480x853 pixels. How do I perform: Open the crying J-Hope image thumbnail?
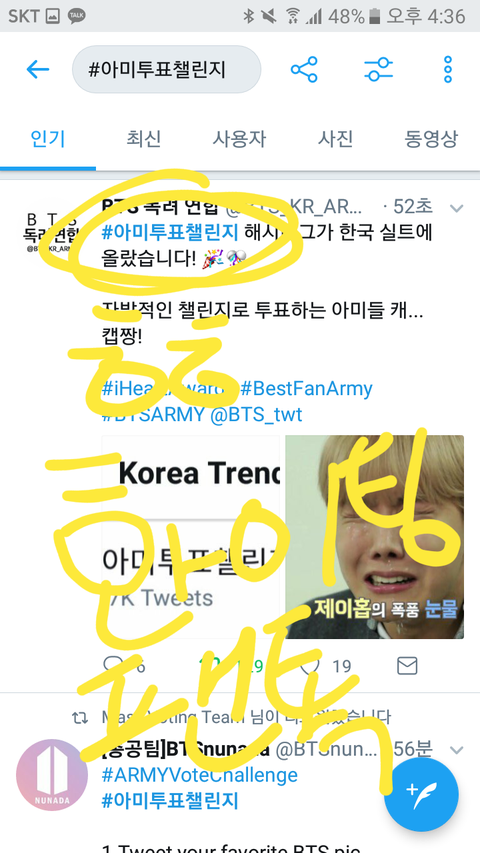375,537
